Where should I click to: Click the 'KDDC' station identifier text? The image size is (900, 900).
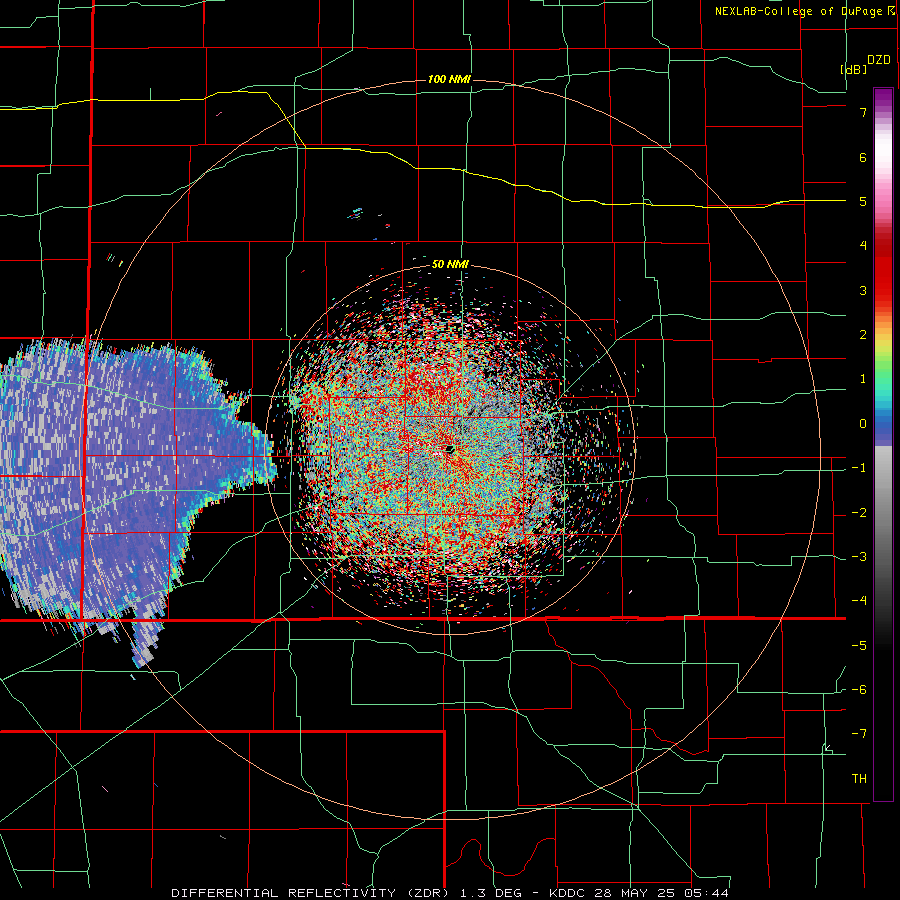[x=568, y=893]
